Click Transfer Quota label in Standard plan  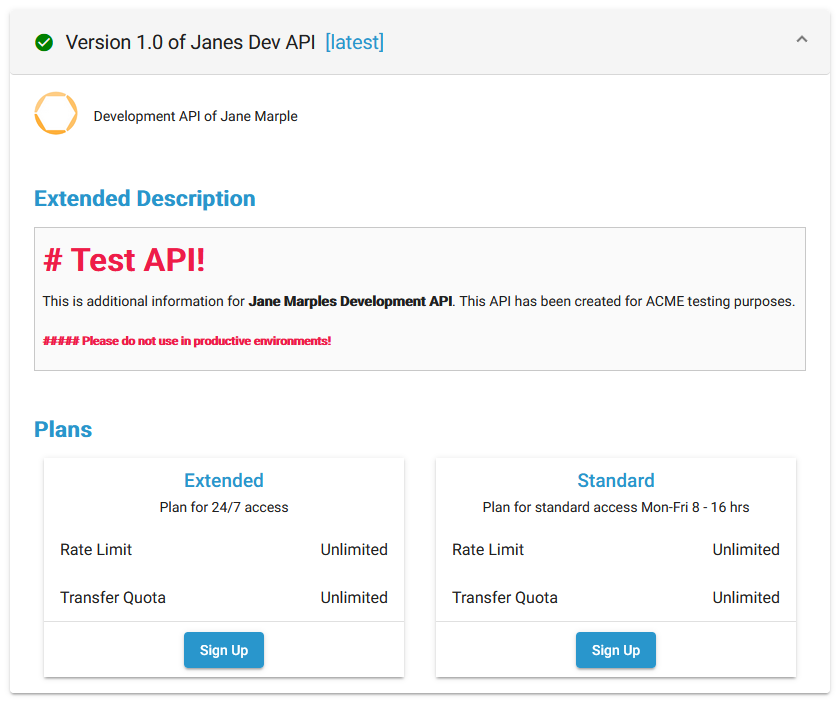click(505, 598)
